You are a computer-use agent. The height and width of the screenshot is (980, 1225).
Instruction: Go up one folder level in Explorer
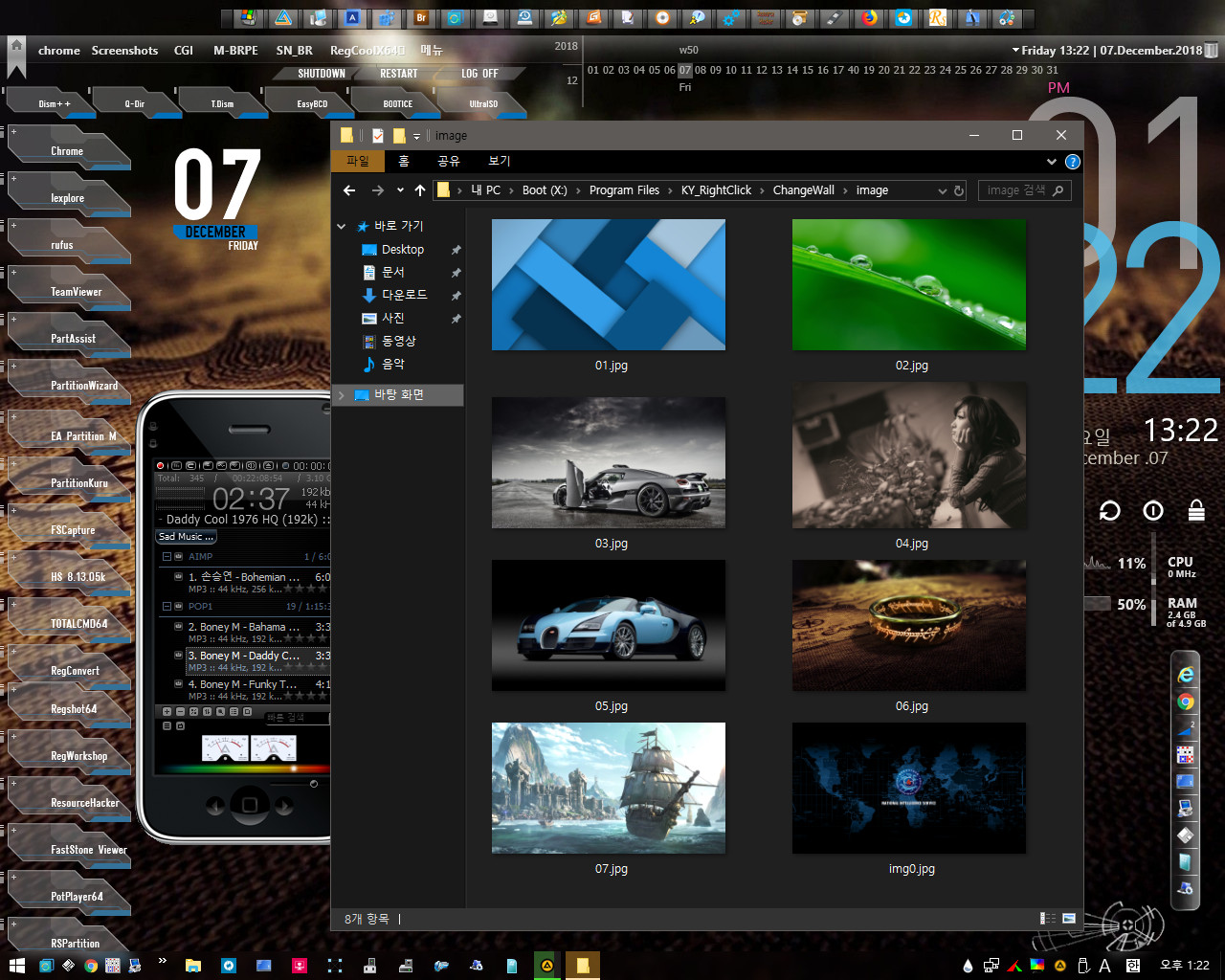coord(419,190)
